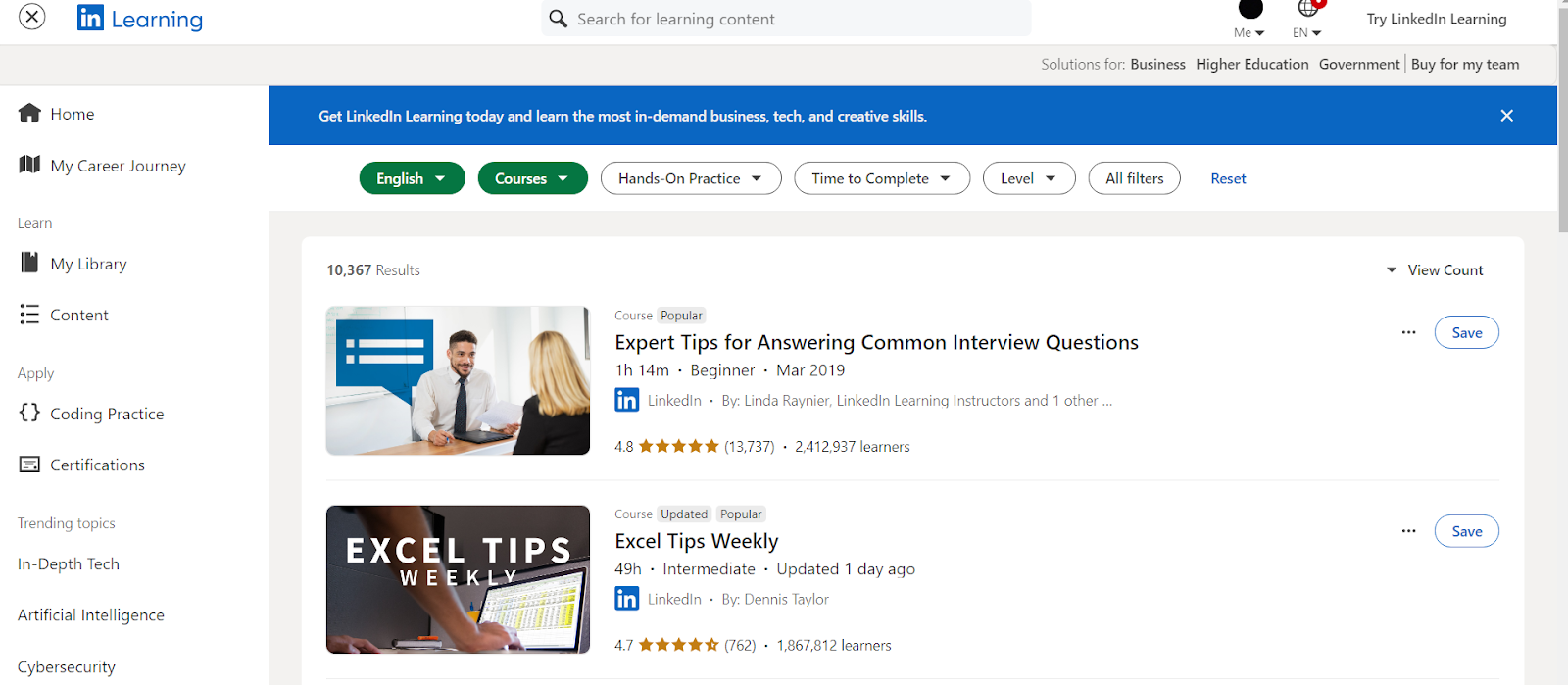Open Coding Practice in the sidebar
The height and width of the screenshot is (685, 1568).
107,414
